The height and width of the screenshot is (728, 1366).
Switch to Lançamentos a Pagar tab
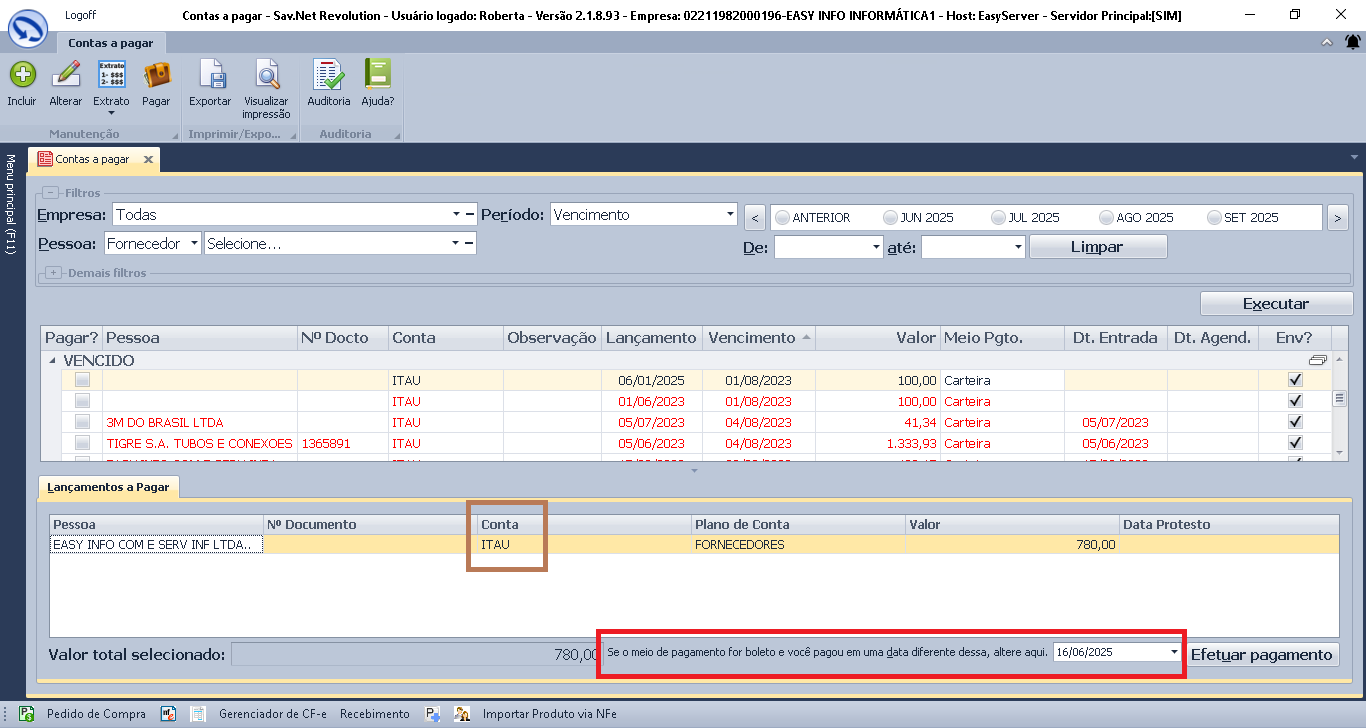tap(110, 487)
